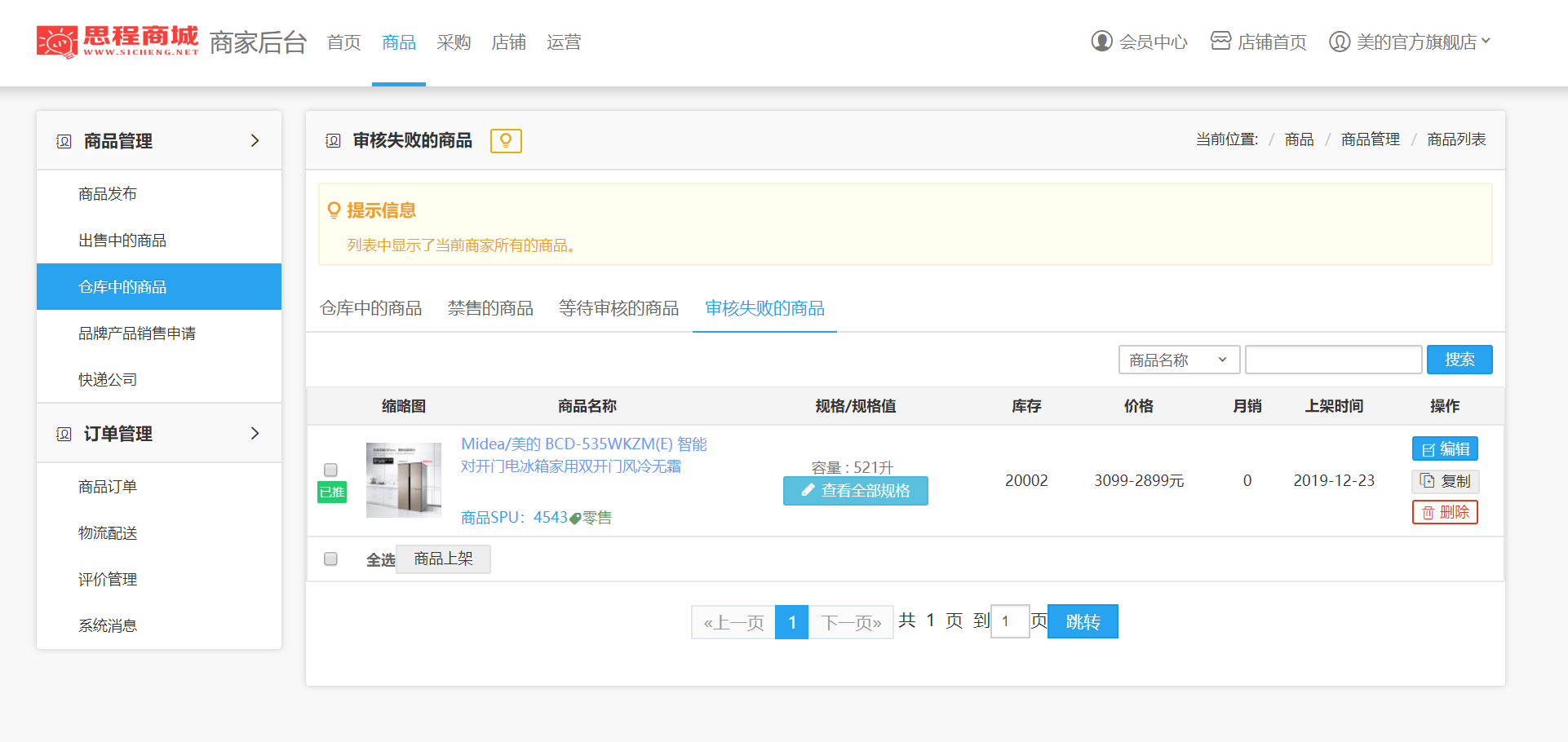The width and height of the screenshot is (1568, 742).
Task: Click the lightbulb tip icon beside the title
Action: (506, 140)
